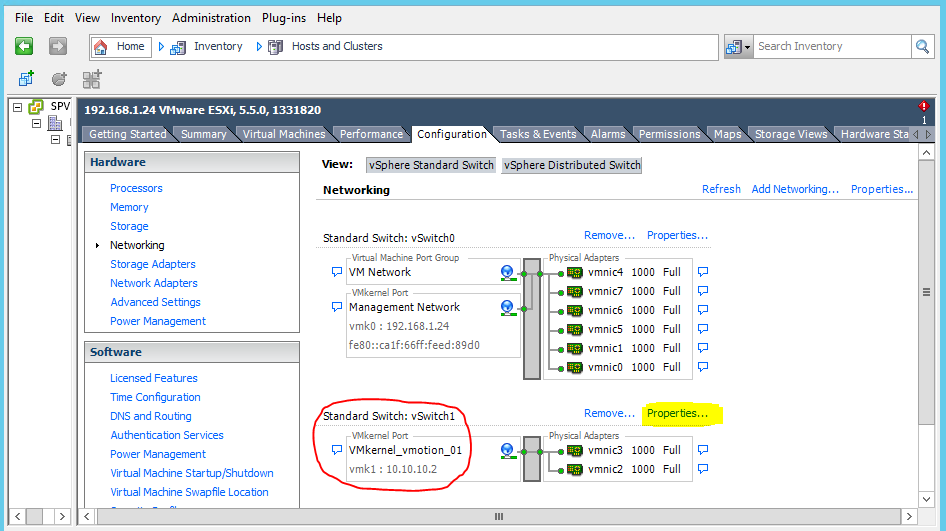Click the Home house icon
Viewport: 946px width, 531px height.
pyautogui.click(x=101, y=46)
